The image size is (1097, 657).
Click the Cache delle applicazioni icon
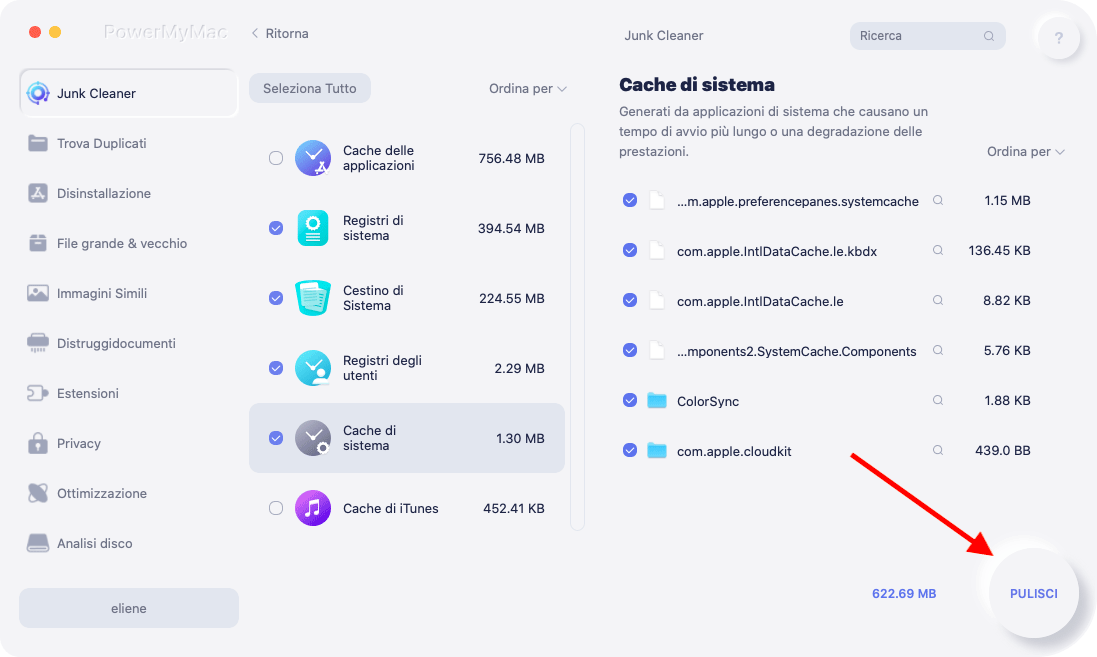pos(313,158)
